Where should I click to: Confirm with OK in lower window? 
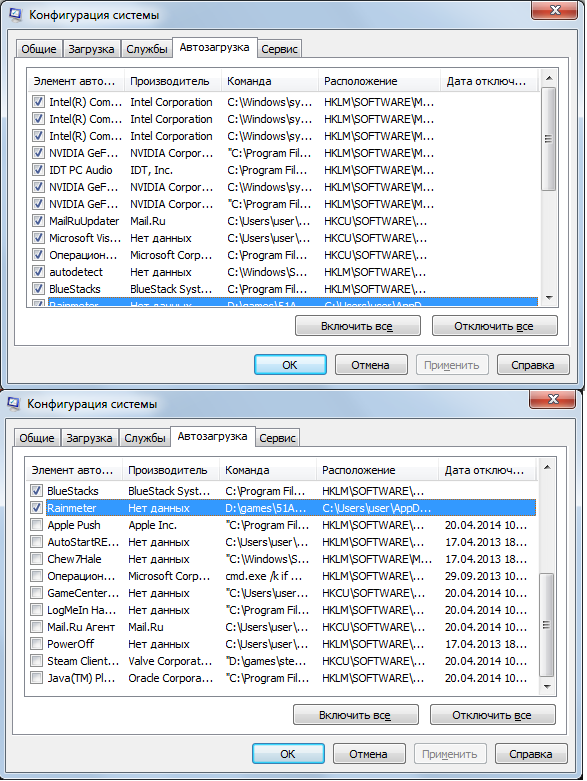tap(288, 754)
